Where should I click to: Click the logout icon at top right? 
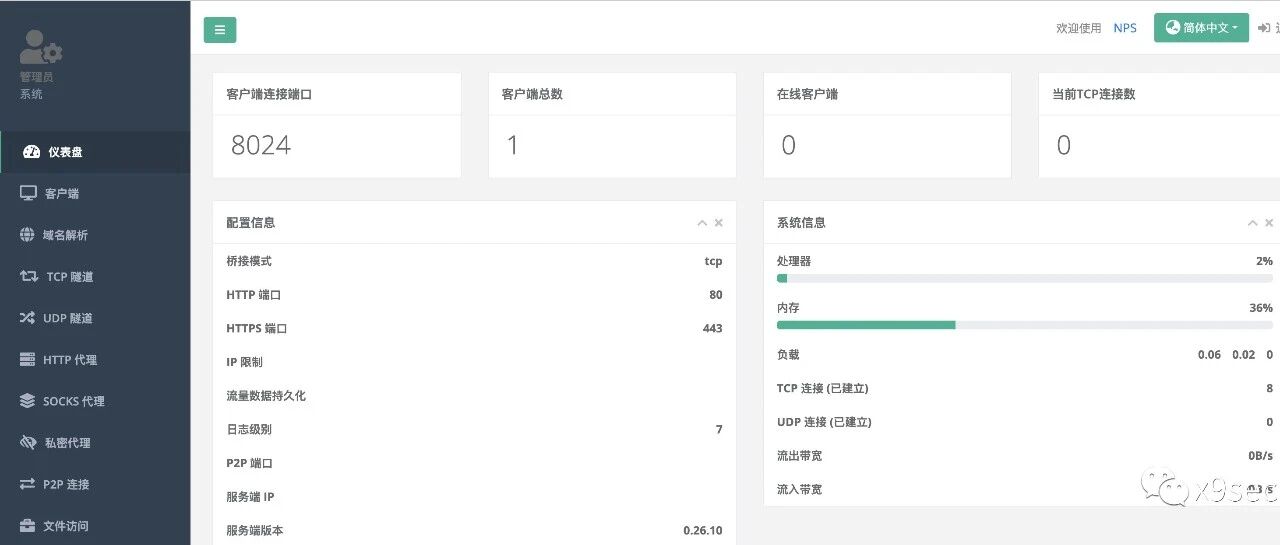coord(1264,28)
